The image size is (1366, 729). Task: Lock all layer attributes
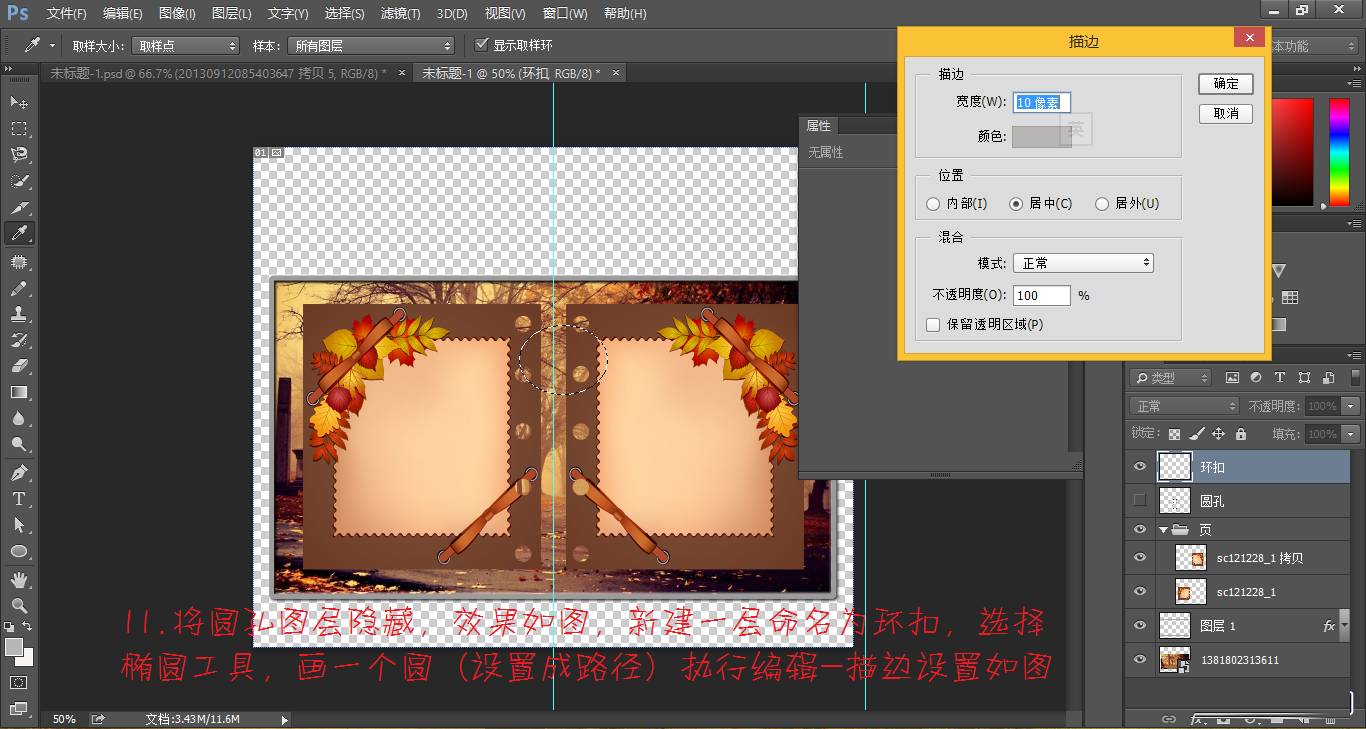click(x=1240, y=434)
